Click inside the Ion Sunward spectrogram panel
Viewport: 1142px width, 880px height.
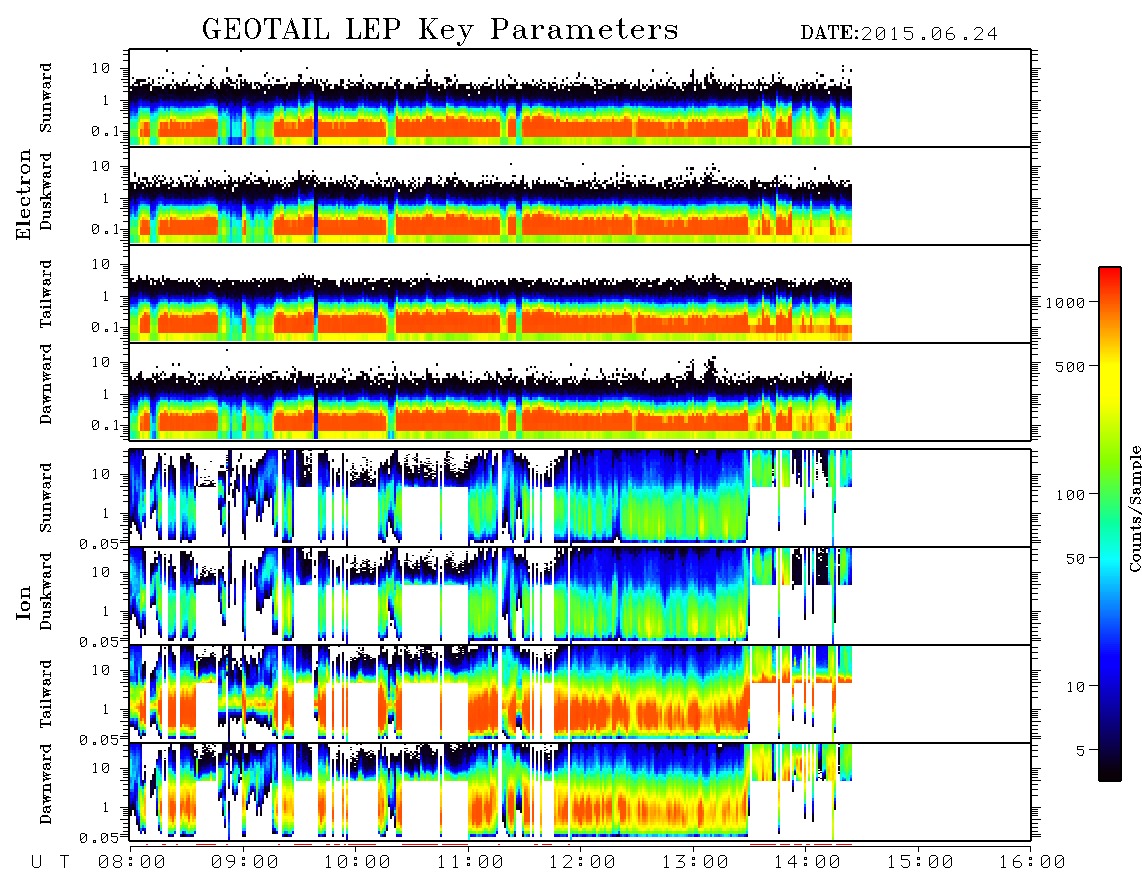coord(580,498)
